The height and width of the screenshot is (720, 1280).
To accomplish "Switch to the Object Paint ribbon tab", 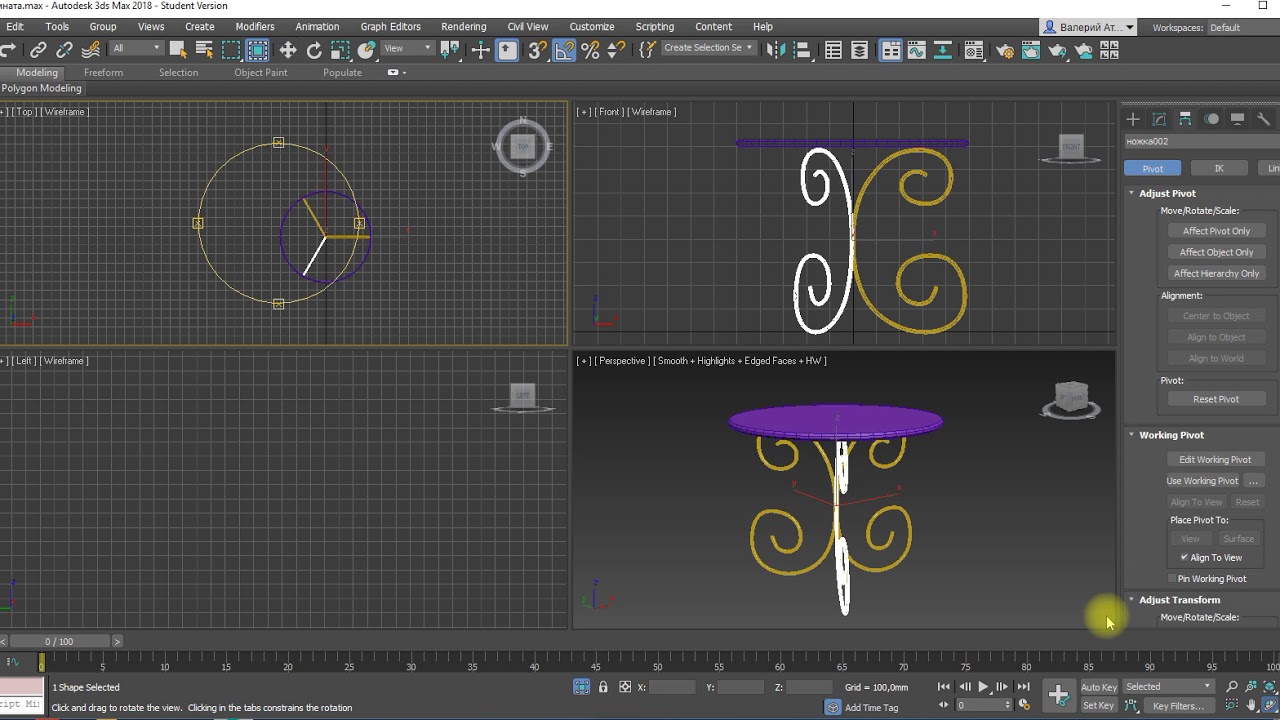I will (261, 73).
